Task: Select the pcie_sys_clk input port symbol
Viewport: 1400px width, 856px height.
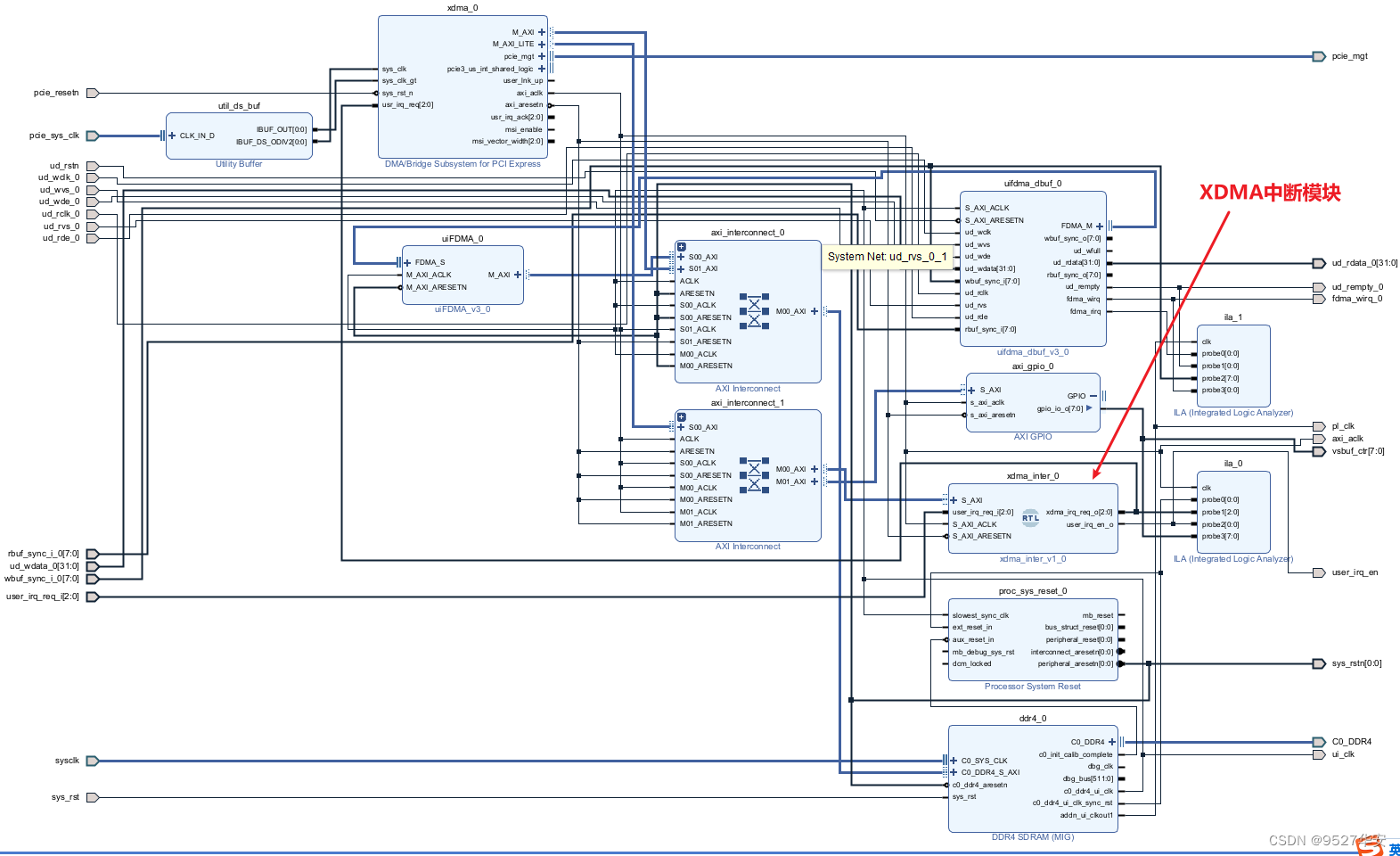Action: coord(93,136)
